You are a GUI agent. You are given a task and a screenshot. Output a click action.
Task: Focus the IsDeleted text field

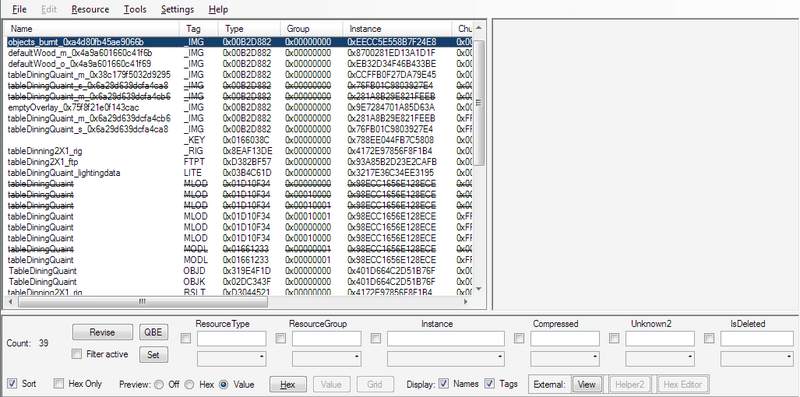pos(757,338)
